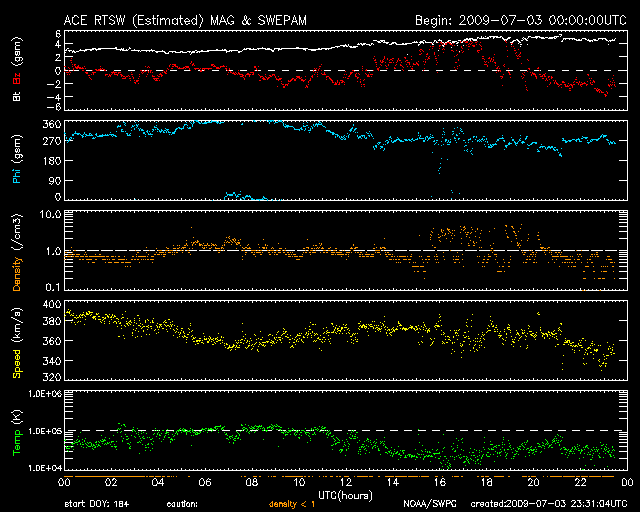Click the "0.1" tick on the Density axis
Image resolution: width=640 pixels, height=512 pixels.
tap(53, 287)
